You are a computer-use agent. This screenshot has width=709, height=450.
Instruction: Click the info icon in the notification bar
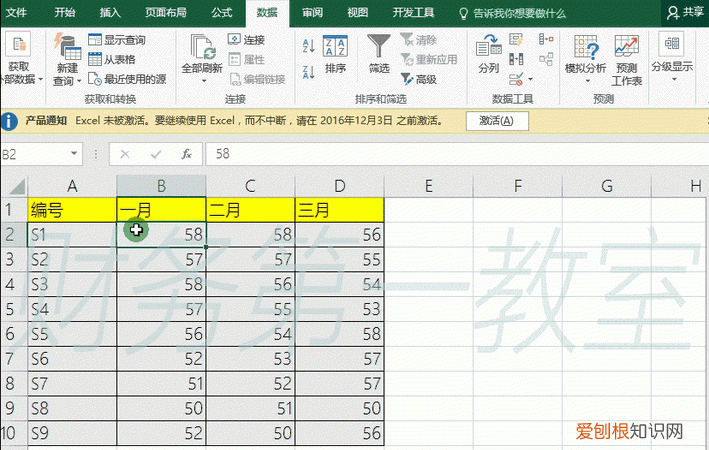[x=9, y=121]
